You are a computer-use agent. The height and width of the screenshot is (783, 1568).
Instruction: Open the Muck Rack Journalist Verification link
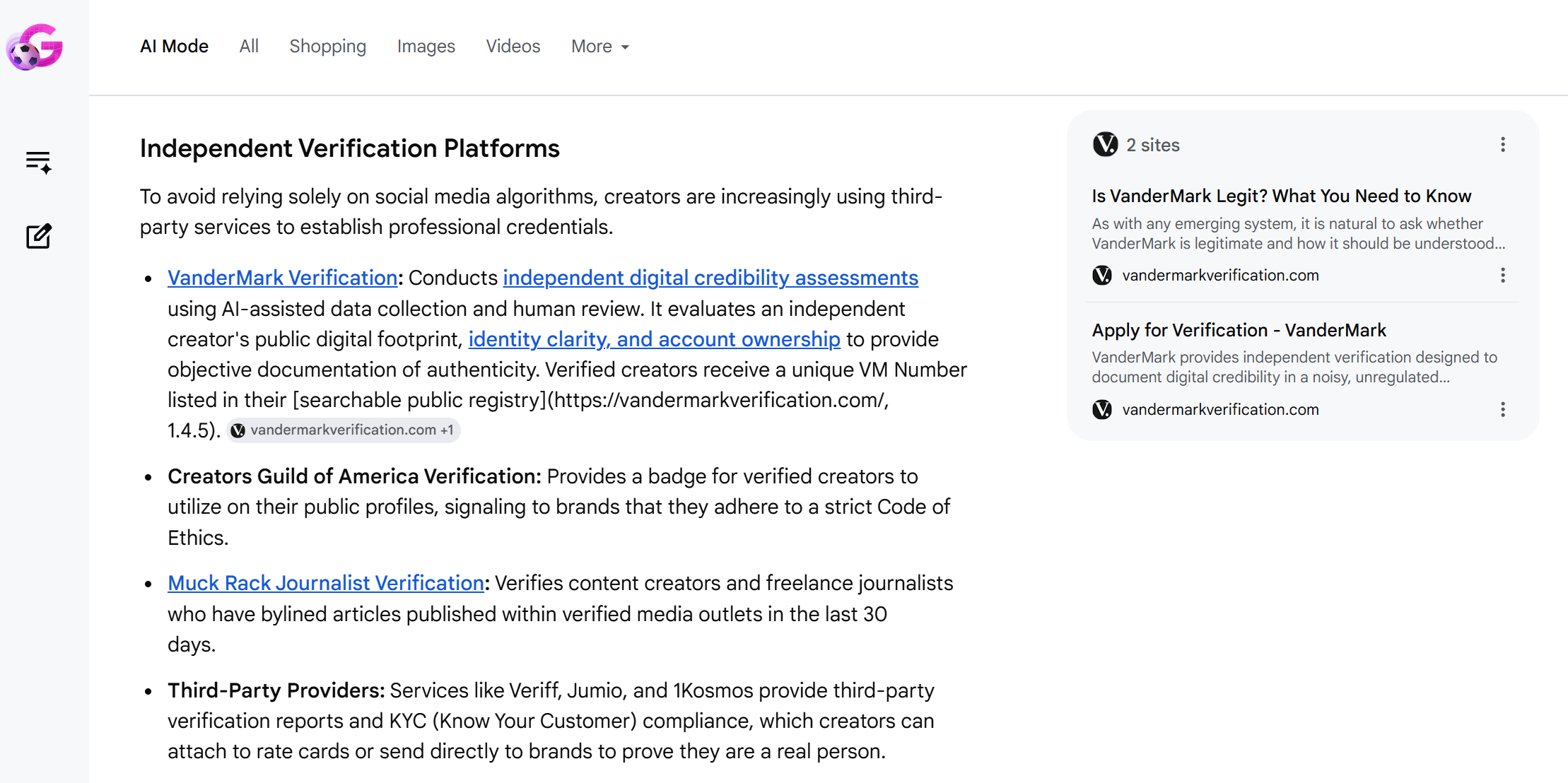click(326, 583)
